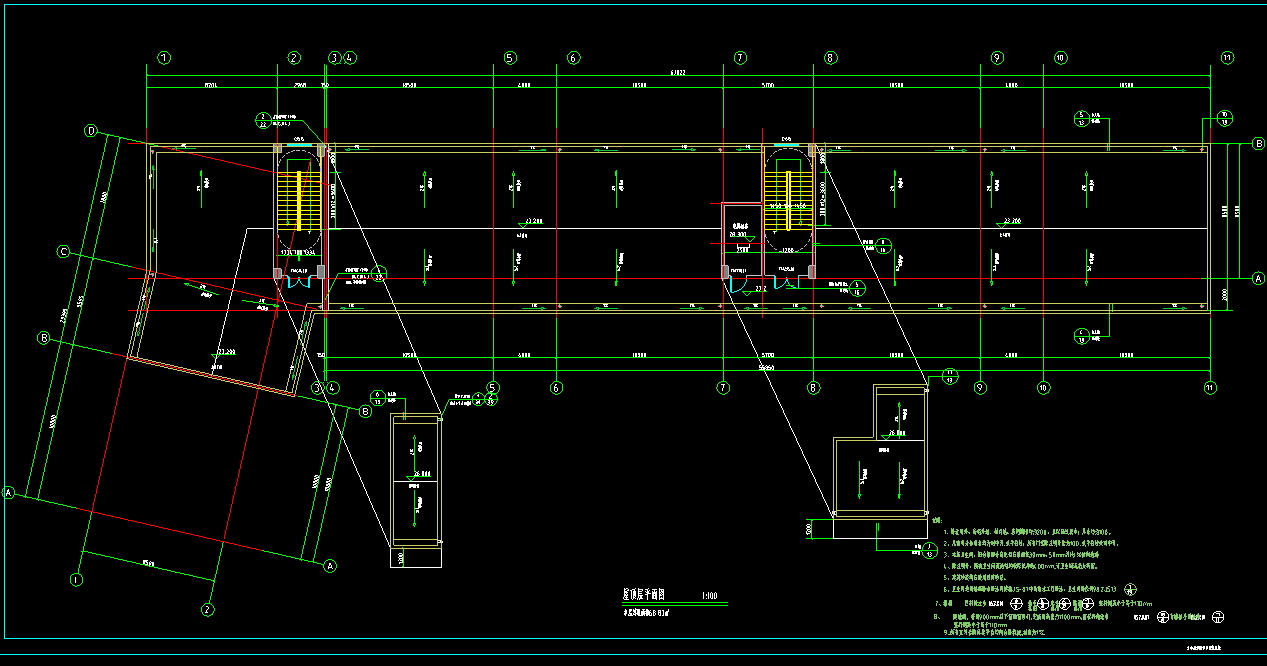Click detail callout 5/13 above the top wall
The height and width of the screenshot is (666, 1267).
point(1081,117)
